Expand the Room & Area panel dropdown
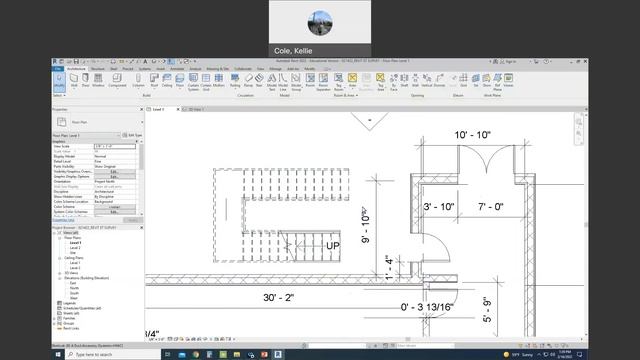 click(346, 96)
